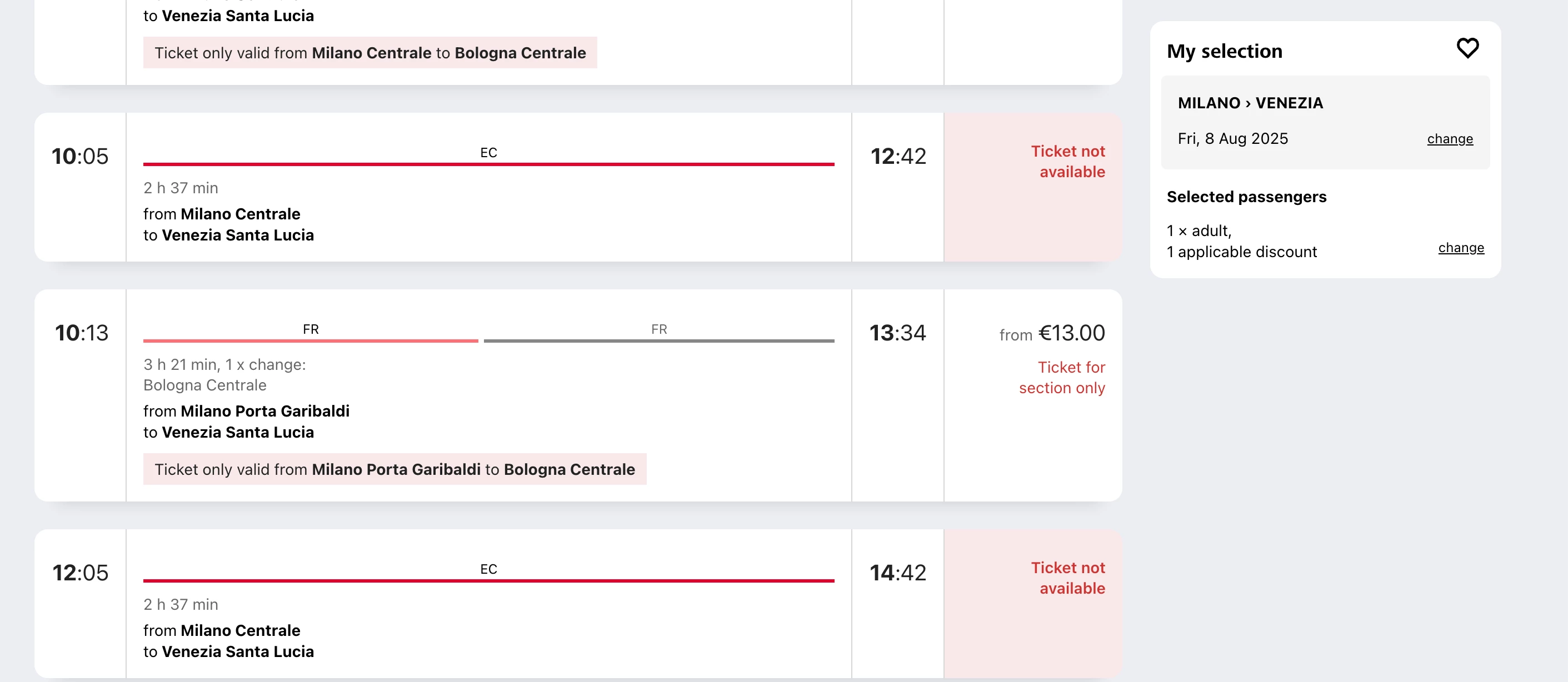This screenshot has width=1568, height=682.
Task: Click Ticket not available for 12:05 train
Action: (x=1068, y=578)
